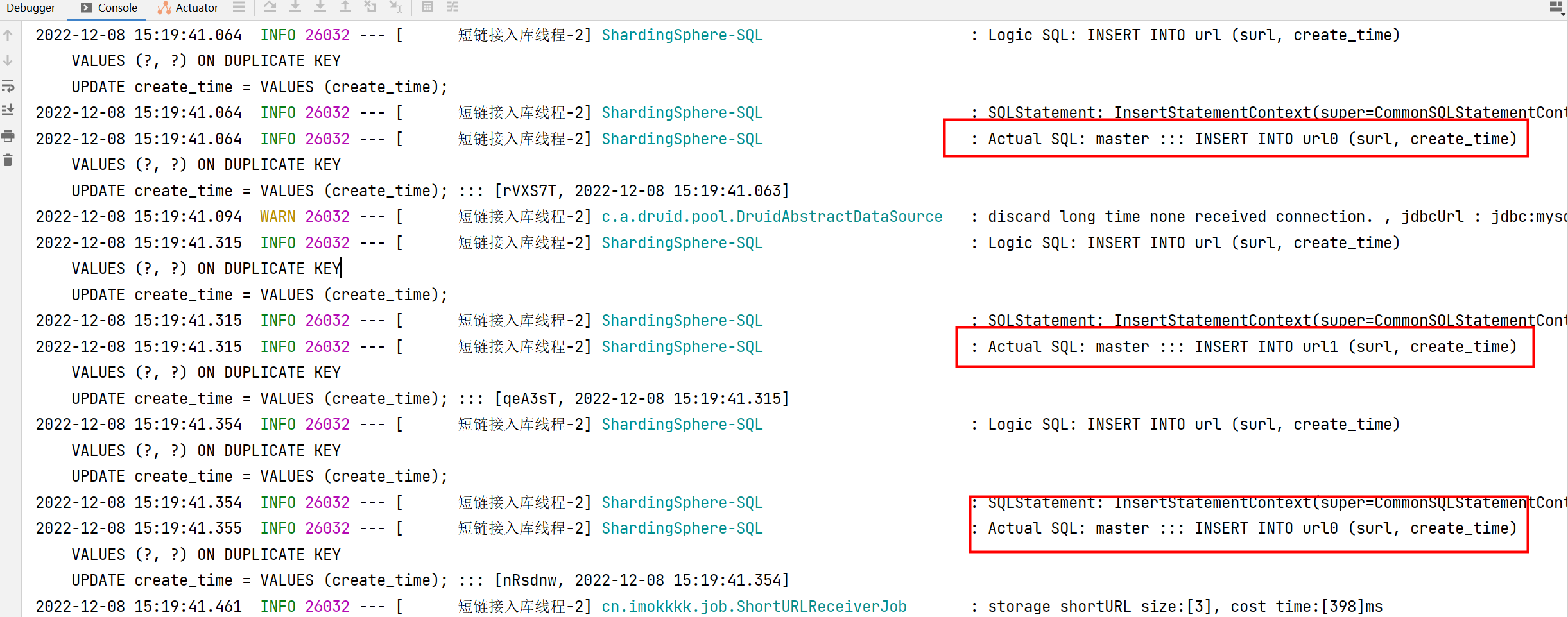Jump down the stack trace arrow
This screenshot has width=1568, height=617.
(x=8, y=60)
